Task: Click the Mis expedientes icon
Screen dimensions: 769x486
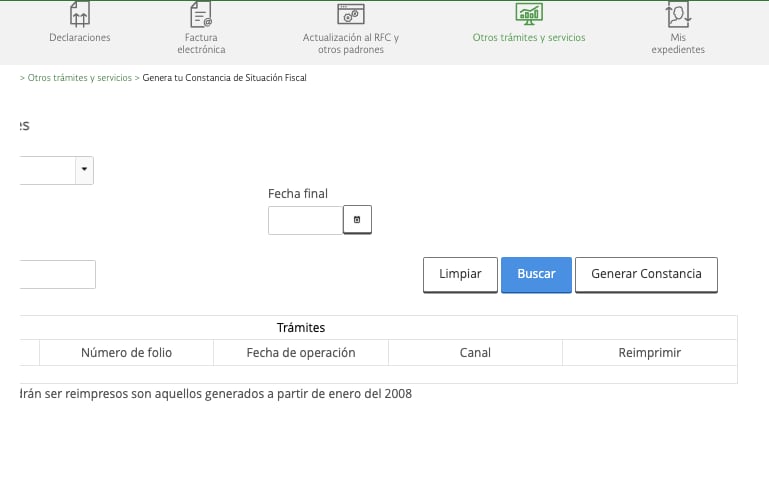Action: (x=678, y=14)
